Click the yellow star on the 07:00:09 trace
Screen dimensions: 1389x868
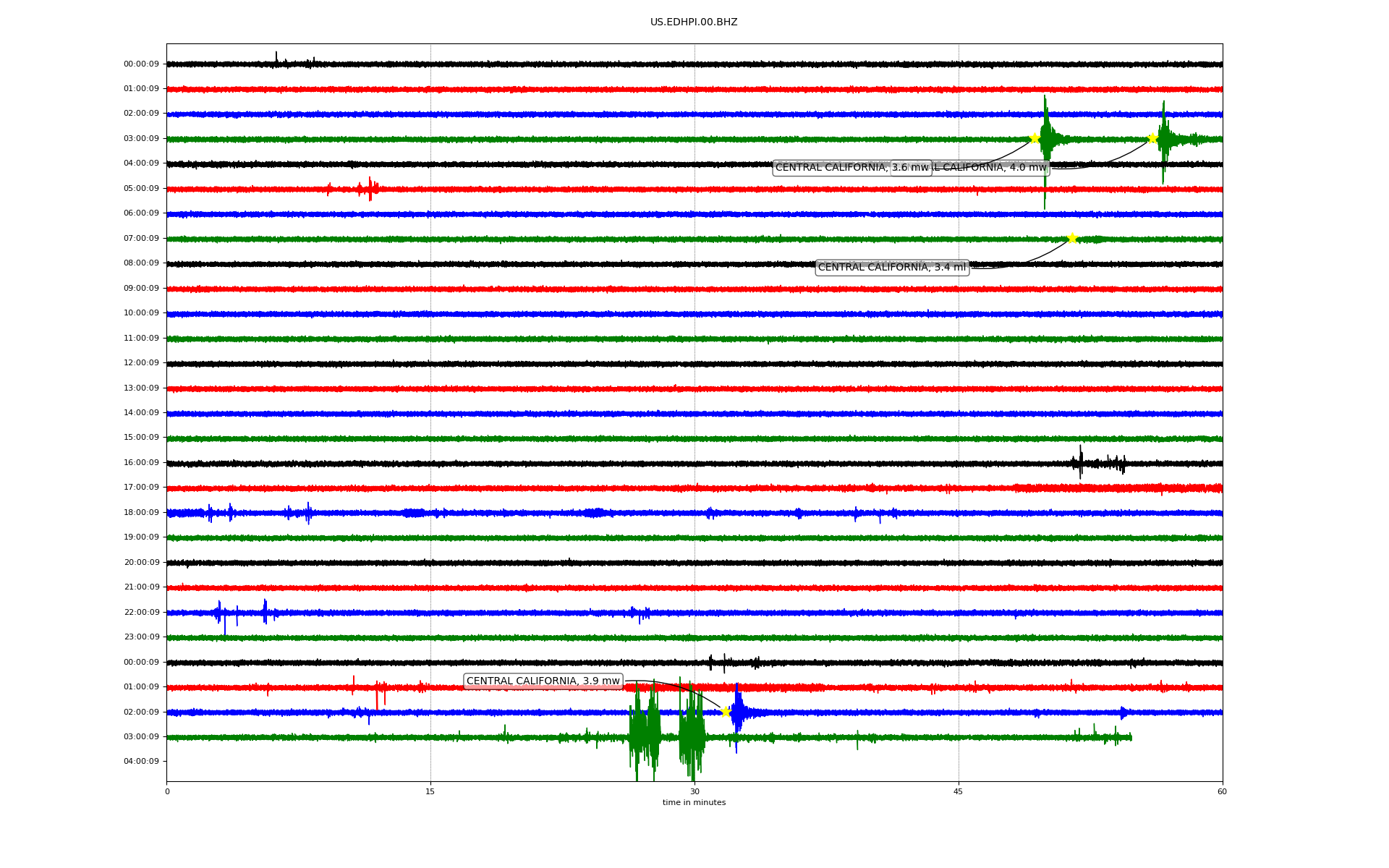coord(1072,238)
